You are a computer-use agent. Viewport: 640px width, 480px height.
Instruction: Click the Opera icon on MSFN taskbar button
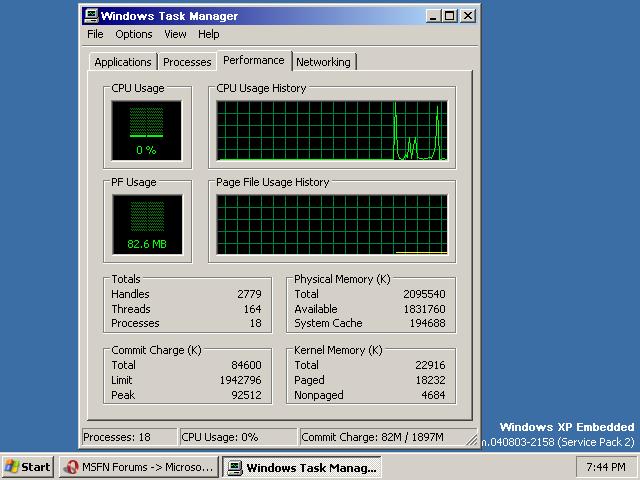[x=72, y=467]
